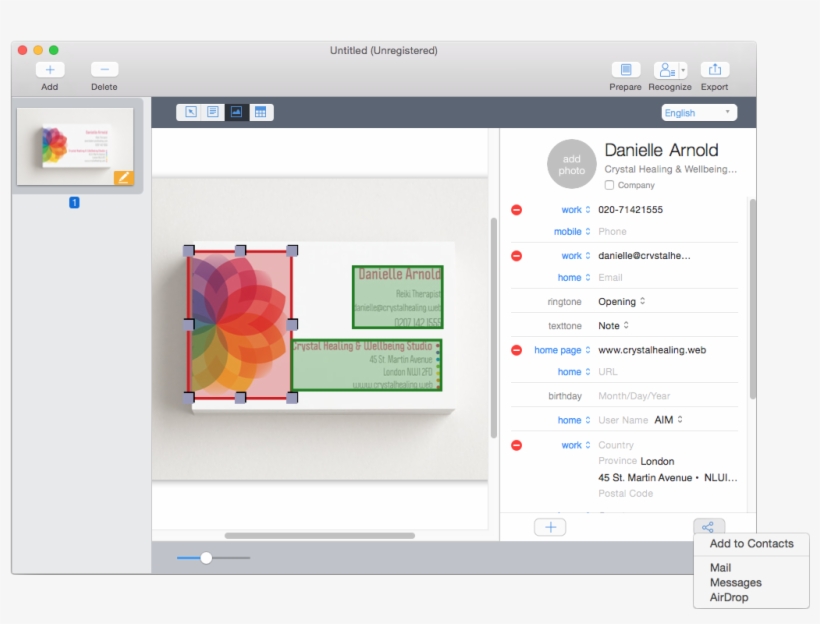Choose Add to Contacts menu entry
The image size is (820, 624).
tap(751, 543)
